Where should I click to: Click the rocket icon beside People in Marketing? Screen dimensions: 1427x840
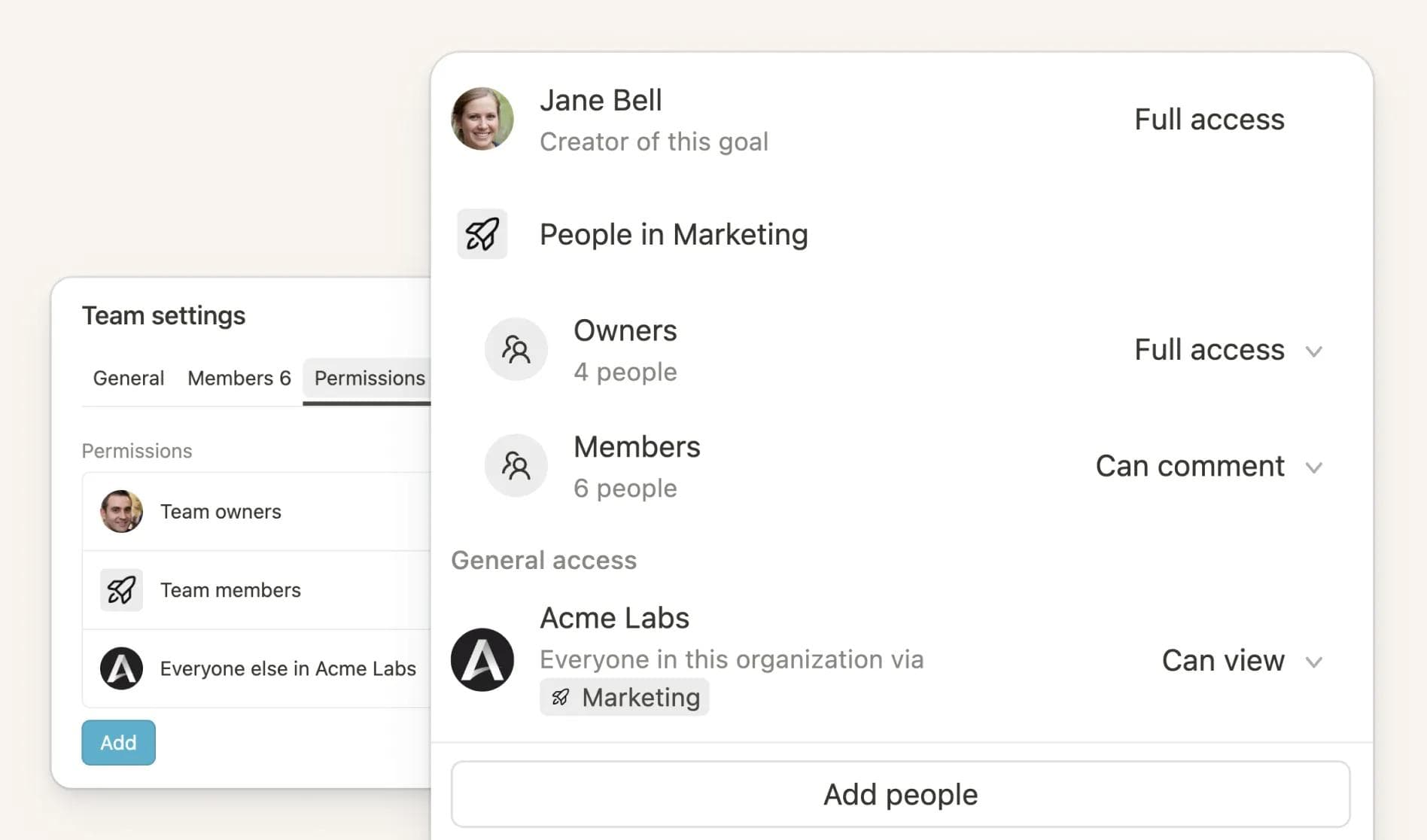click(x=482, y=234)
